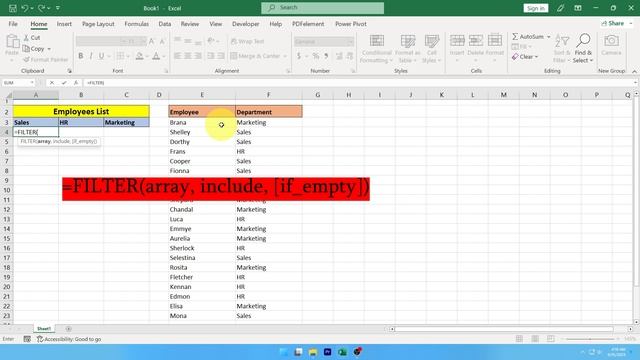Click the Align Left icon
640x360 pixels.
coord(178,56)
